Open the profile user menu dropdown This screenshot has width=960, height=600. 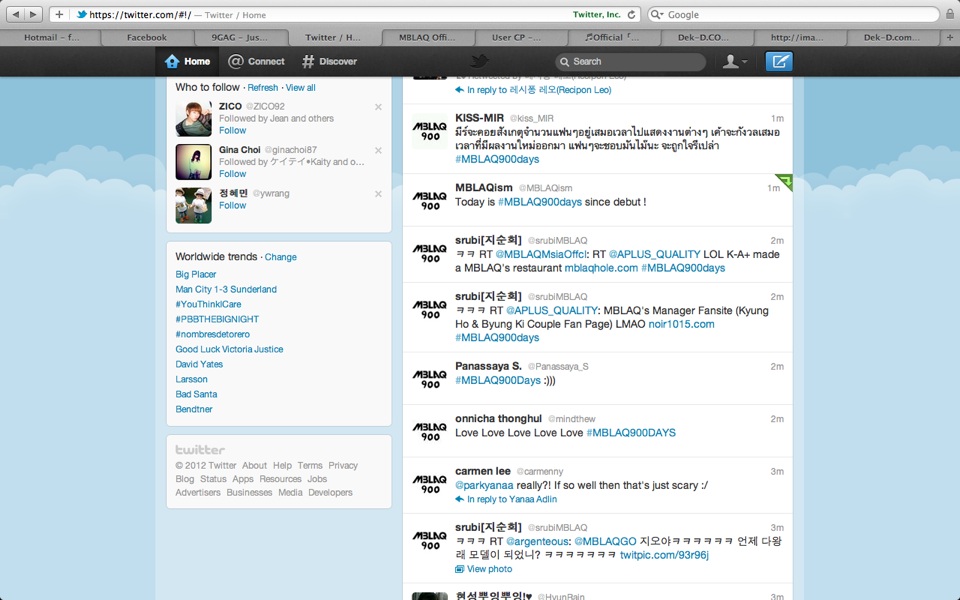pyautogui.click(x=735, y=61)
